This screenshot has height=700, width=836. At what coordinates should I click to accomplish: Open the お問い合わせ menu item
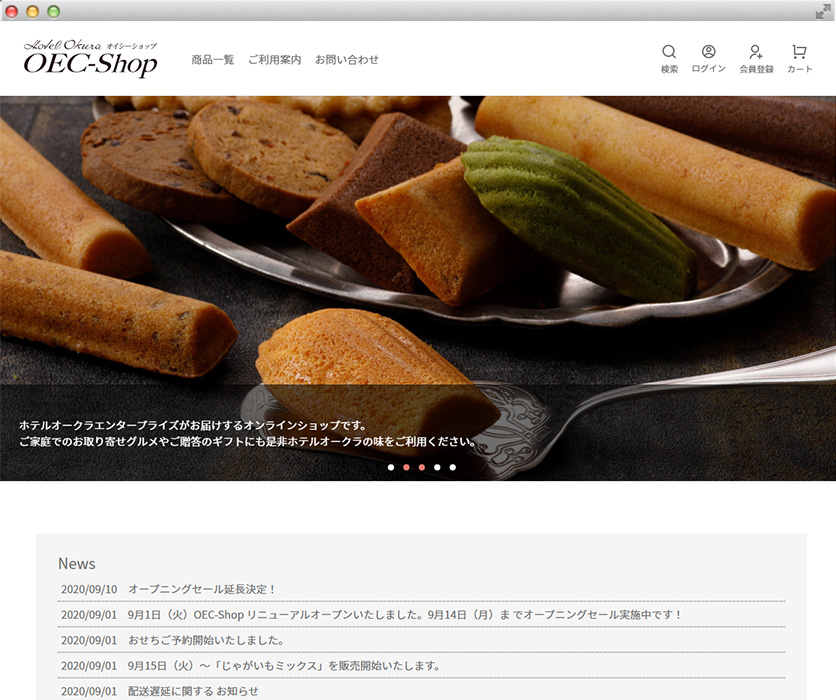point(347,60)
